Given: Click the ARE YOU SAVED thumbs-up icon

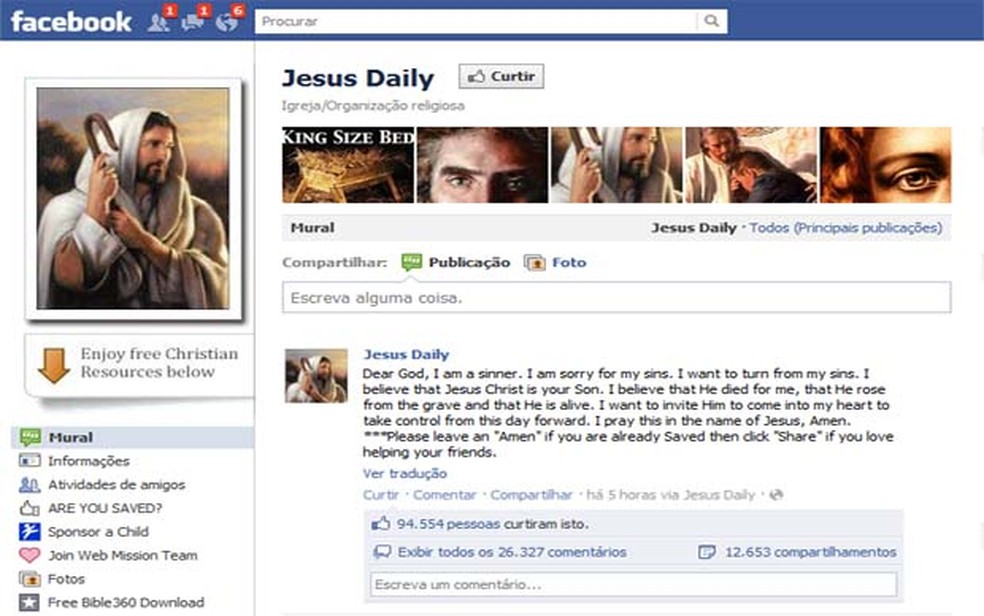Looking at the screenshot, I should click(x=29, y=508).
